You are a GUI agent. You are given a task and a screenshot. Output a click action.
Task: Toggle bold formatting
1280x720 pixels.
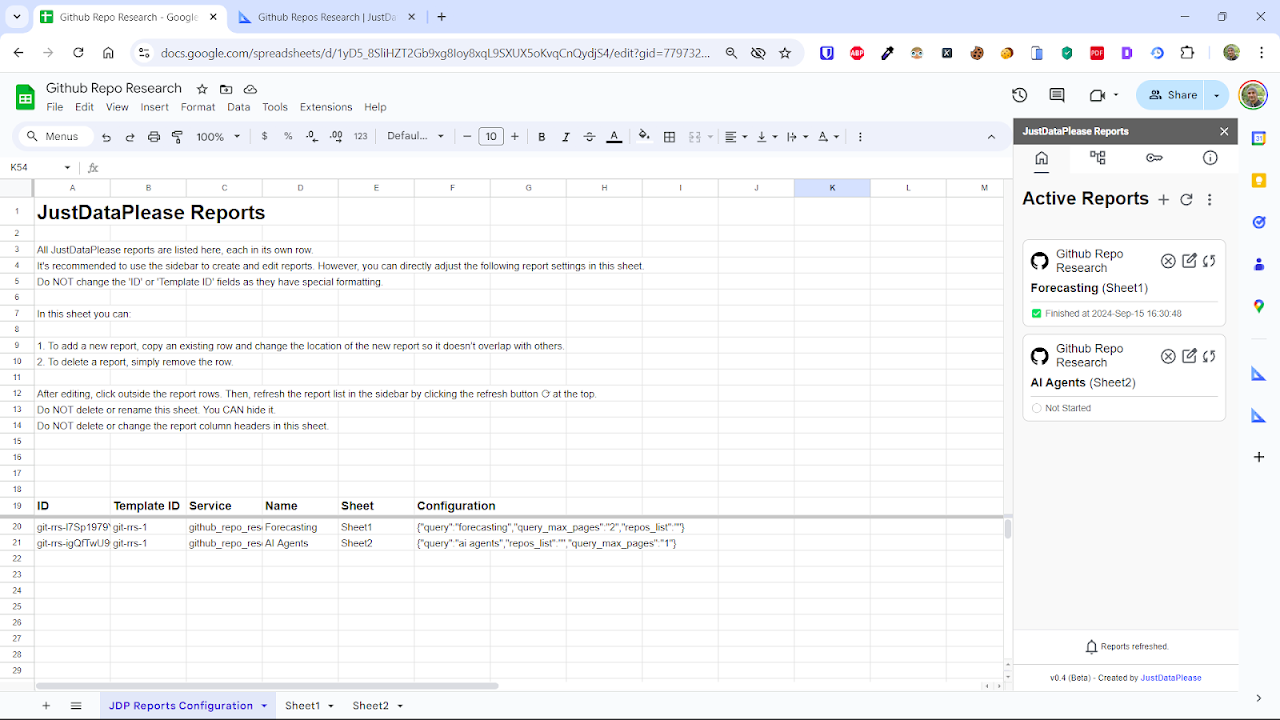(x=542, y=137)
